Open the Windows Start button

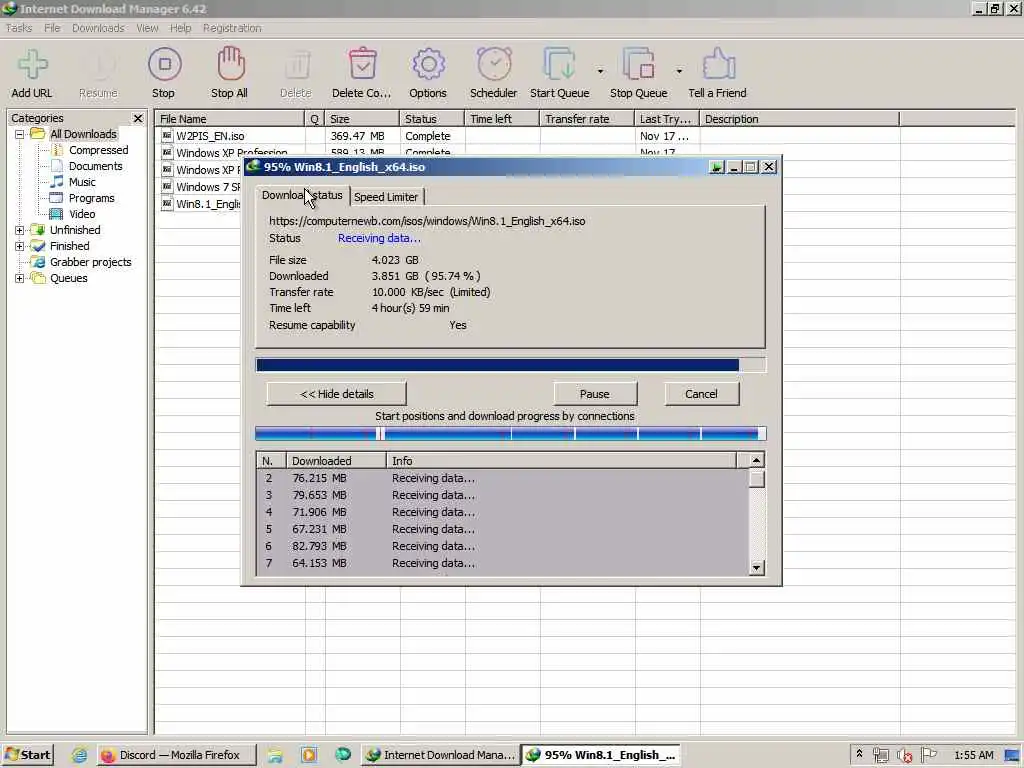click(x=28, y=755)
